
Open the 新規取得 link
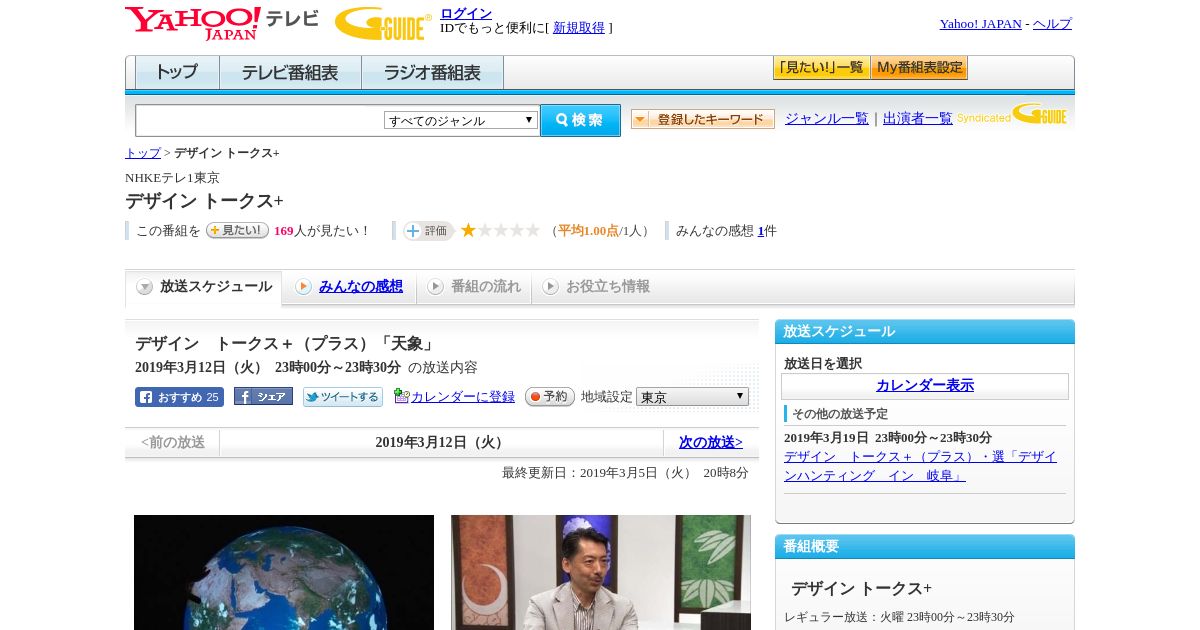579,28
